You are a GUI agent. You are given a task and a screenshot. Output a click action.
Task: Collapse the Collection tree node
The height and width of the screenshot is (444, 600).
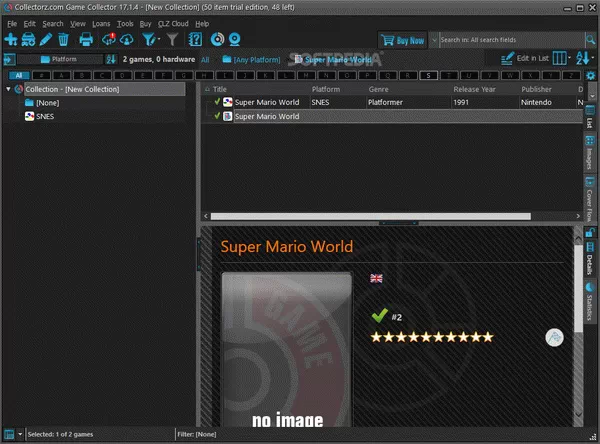click(9, 89)
